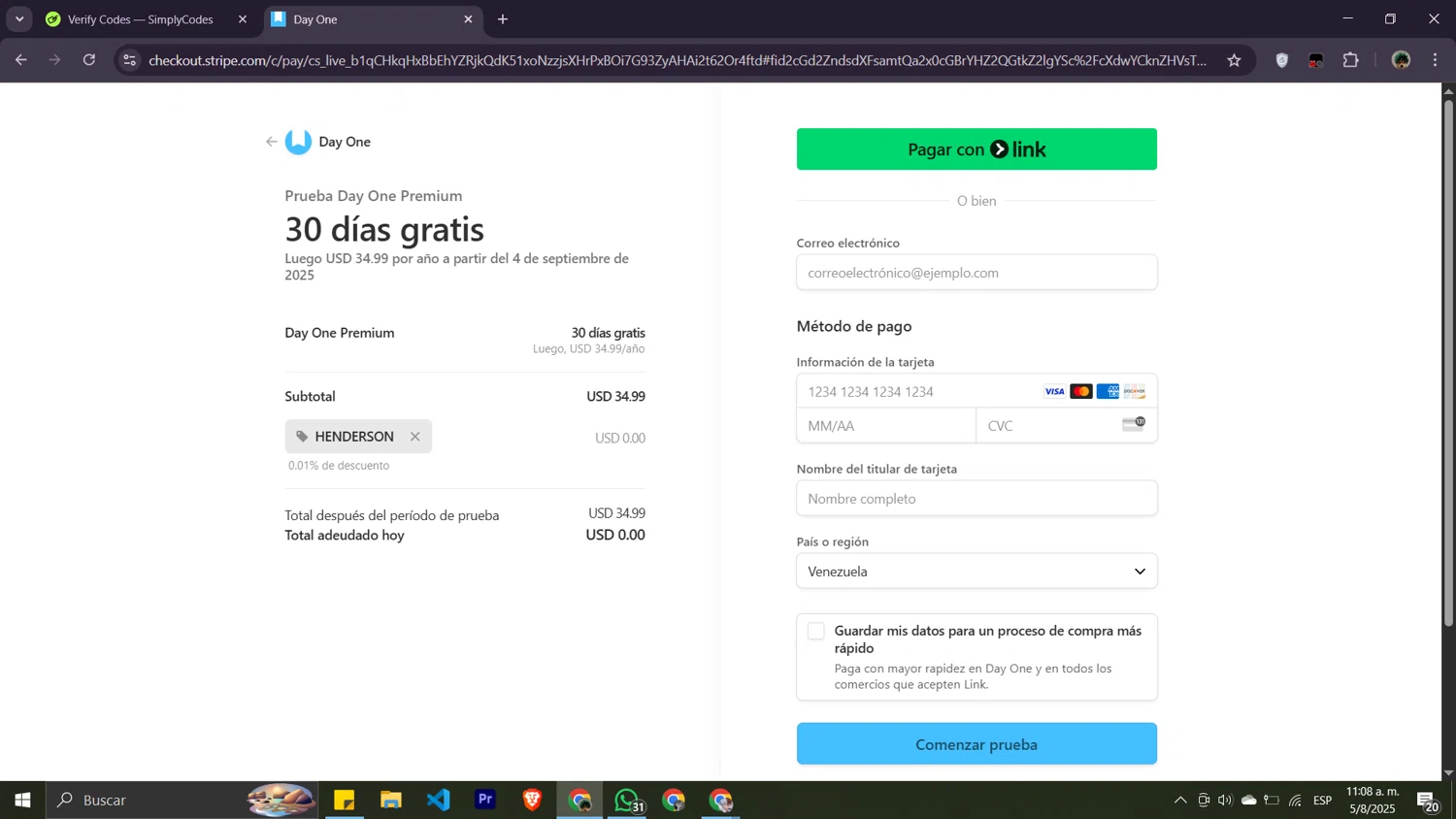Open a new browser tab
Image resolution: width=1456 pixels, height=819 pixels.
[503, 19]
